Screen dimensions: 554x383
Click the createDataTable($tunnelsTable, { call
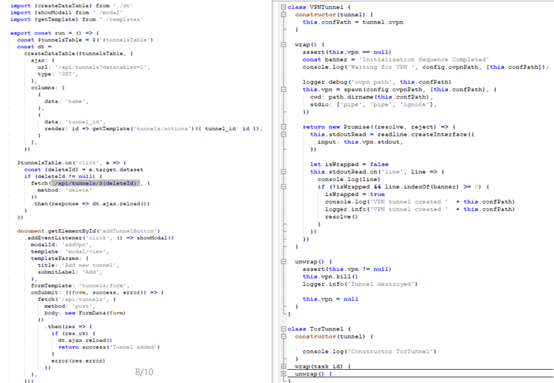click(x=78, y=53)
